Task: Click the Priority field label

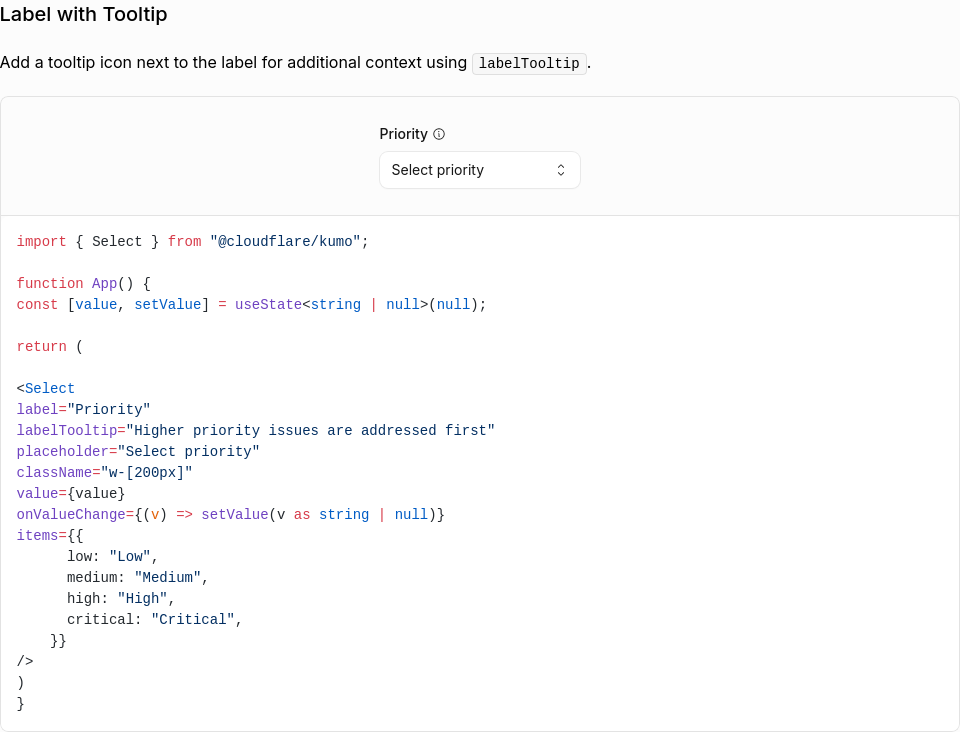Action: click(x=403, y=134)
